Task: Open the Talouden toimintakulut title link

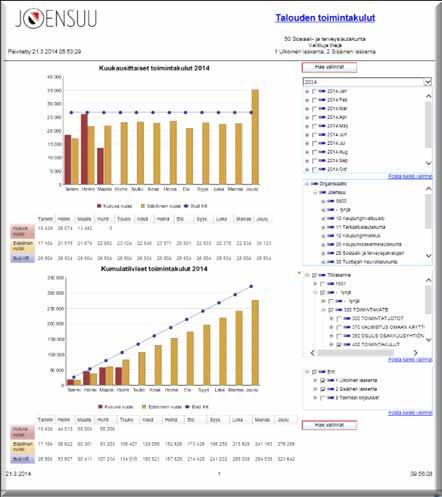Action: (325, 18)
